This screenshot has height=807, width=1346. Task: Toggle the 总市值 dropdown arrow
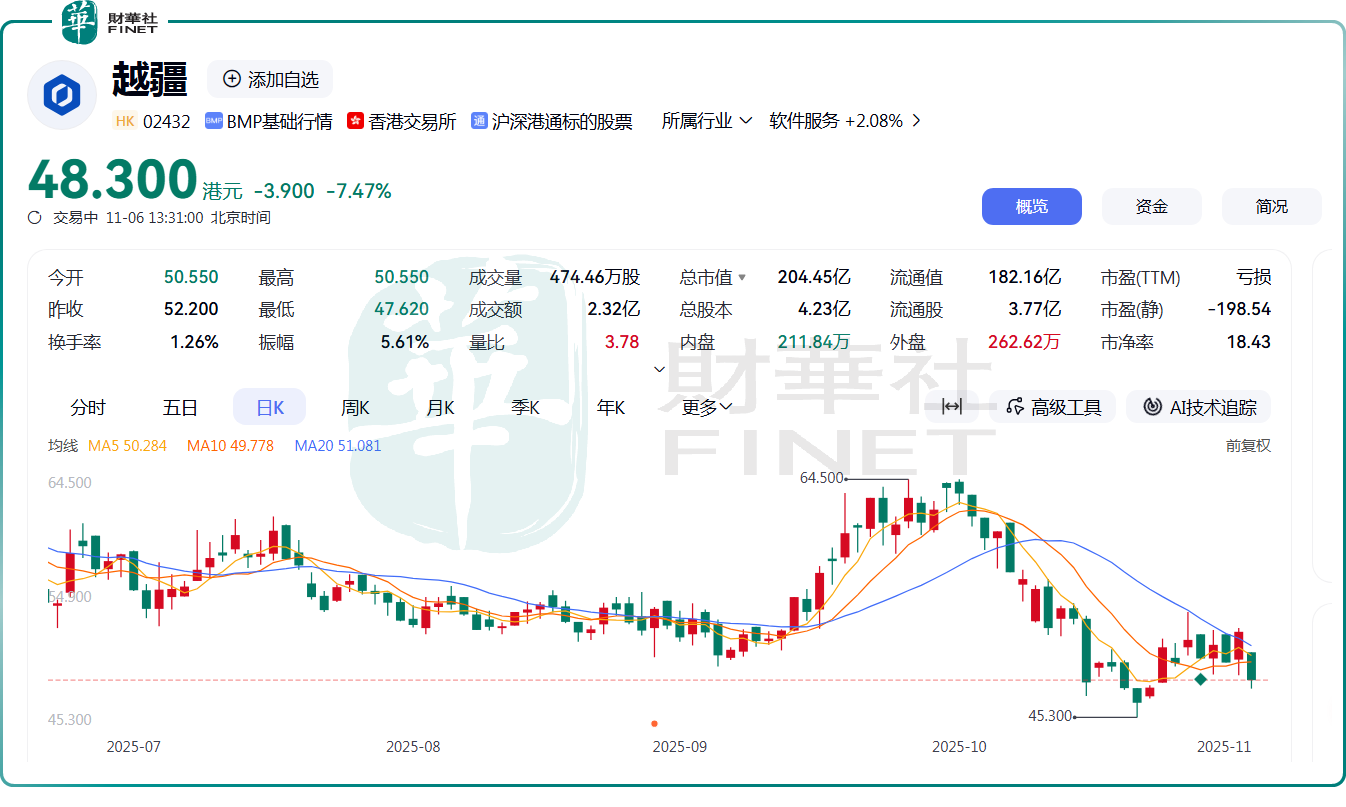pos(742,278)
